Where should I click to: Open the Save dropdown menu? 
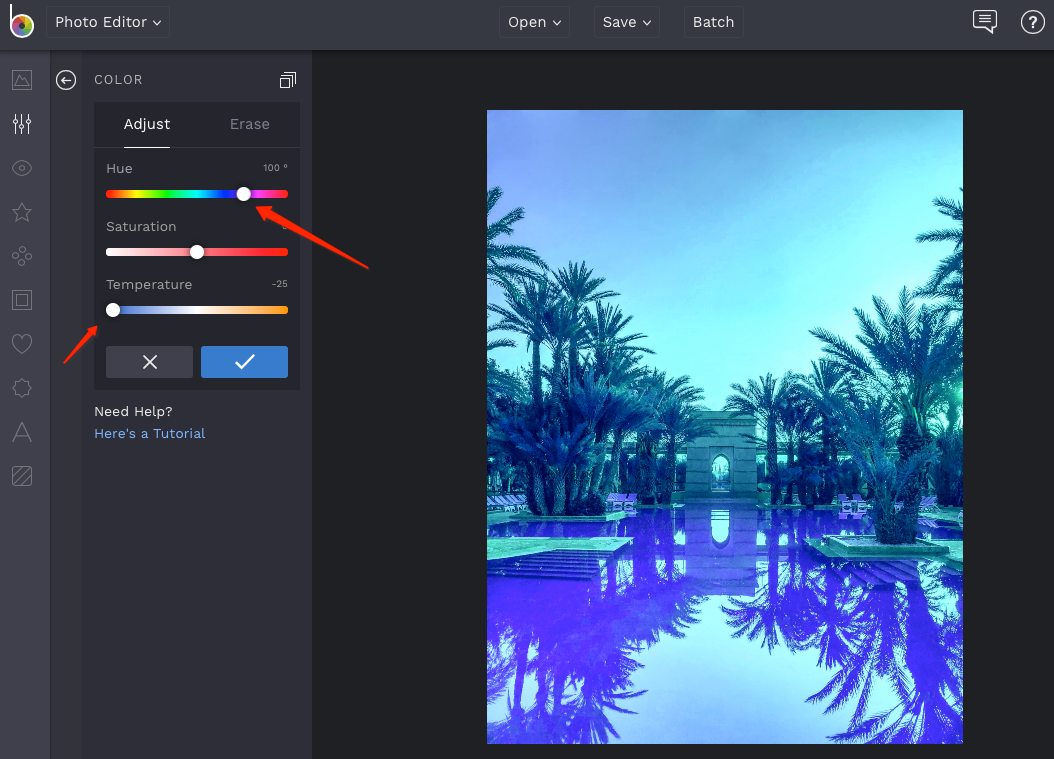coord(626,21)
